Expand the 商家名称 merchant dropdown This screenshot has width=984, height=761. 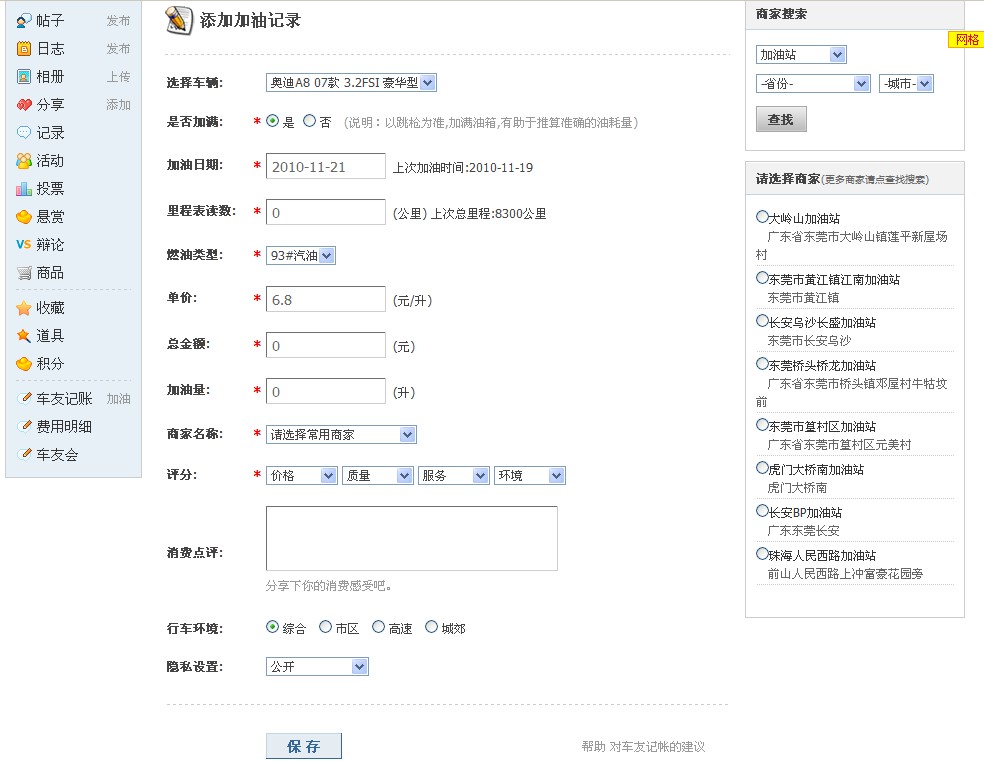[x=341, y=434]
